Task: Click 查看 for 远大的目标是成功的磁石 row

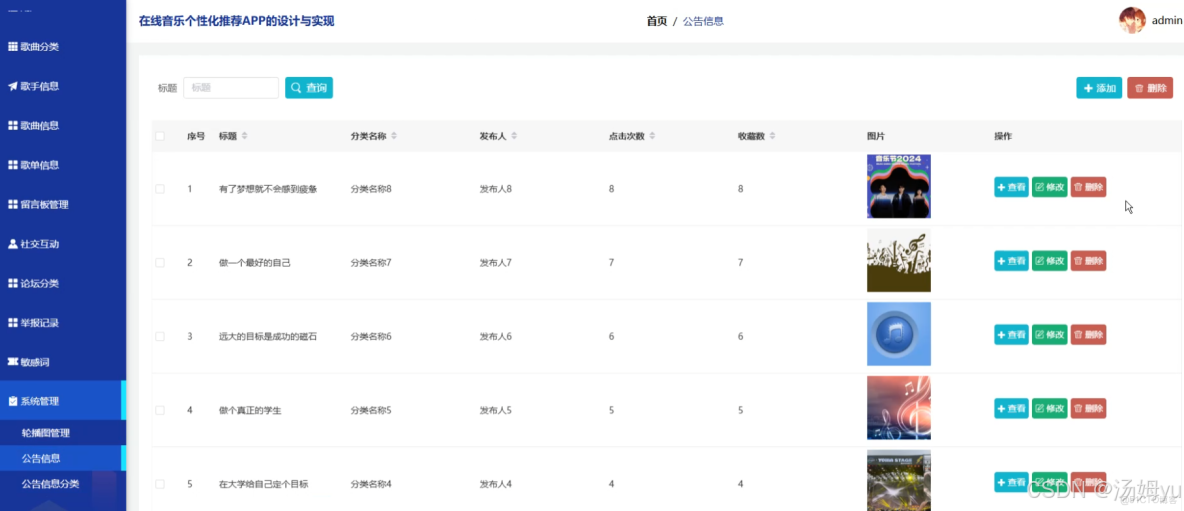Action: coord(1011,335)
